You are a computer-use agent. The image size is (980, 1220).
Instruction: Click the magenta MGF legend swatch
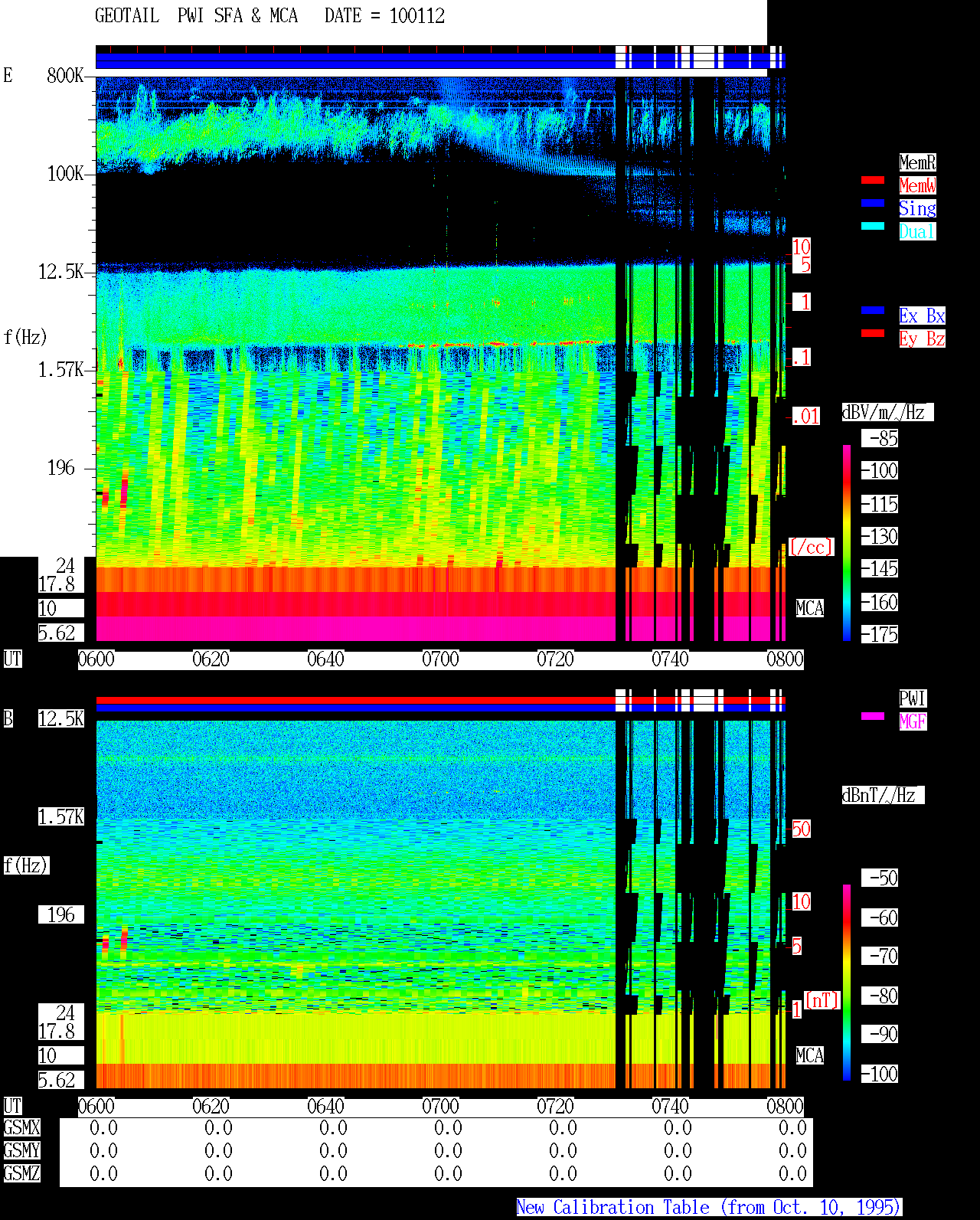click(x=873, y=716)
